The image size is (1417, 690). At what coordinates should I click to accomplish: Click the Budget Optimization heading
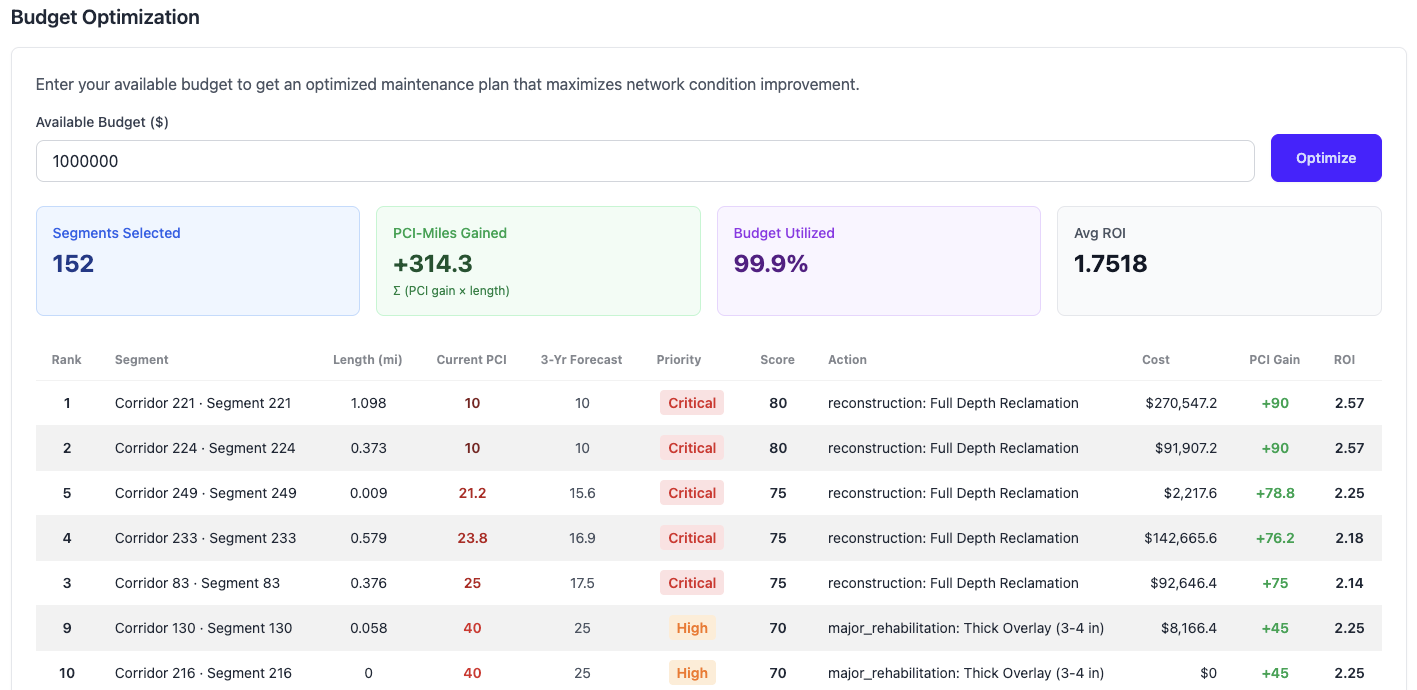point(105,17)
